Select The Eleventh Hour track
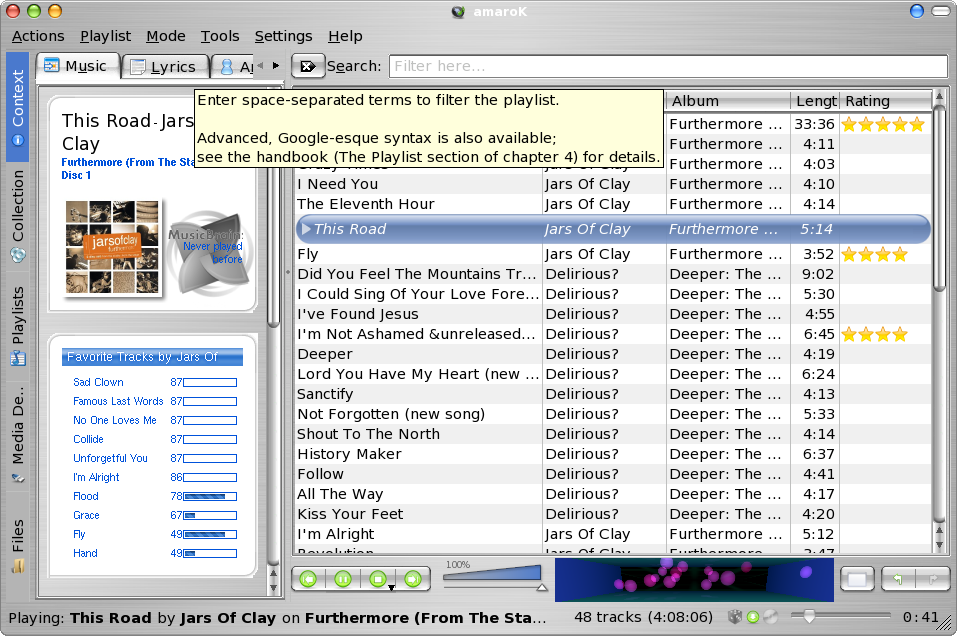The image size is (957, 636). 613,204
